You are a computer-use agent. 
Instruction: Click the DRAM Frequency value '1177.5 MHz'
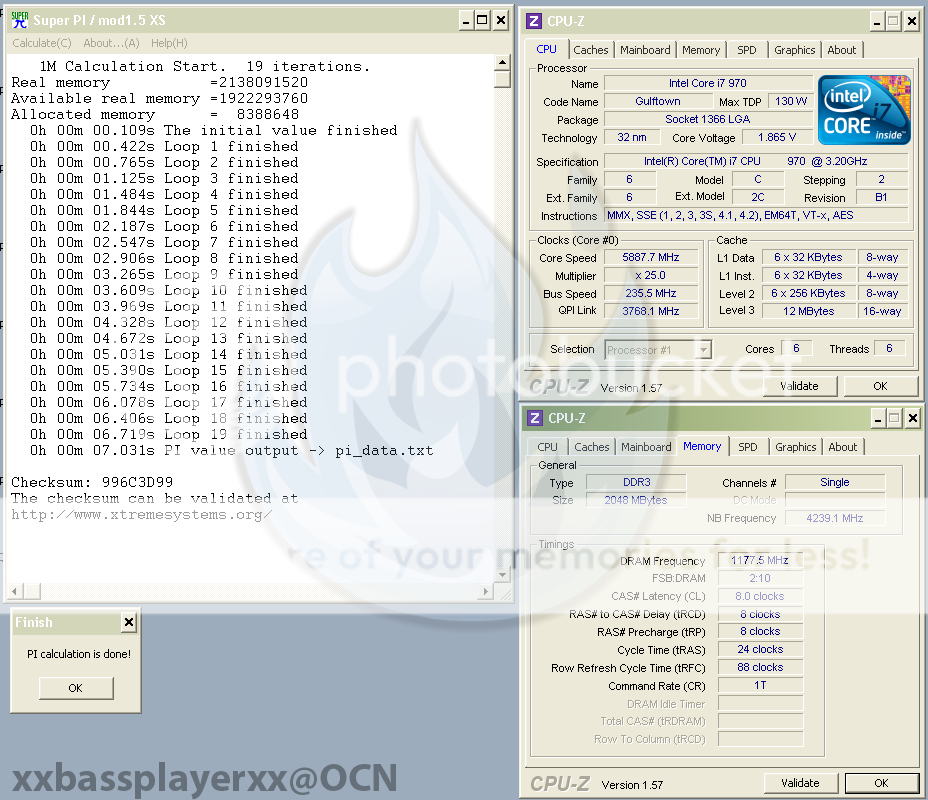tap(760, 560)
